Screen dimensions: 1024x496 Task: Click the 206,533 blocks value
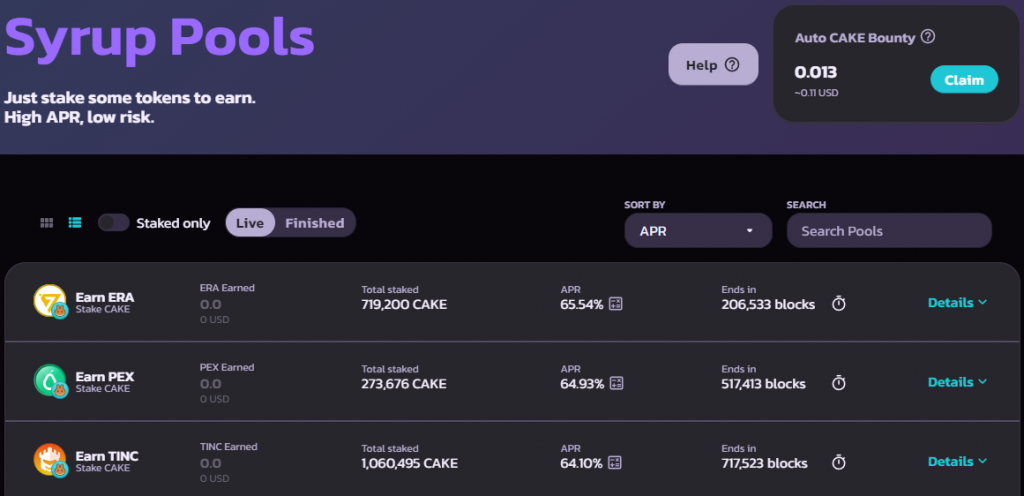(768, 305)
